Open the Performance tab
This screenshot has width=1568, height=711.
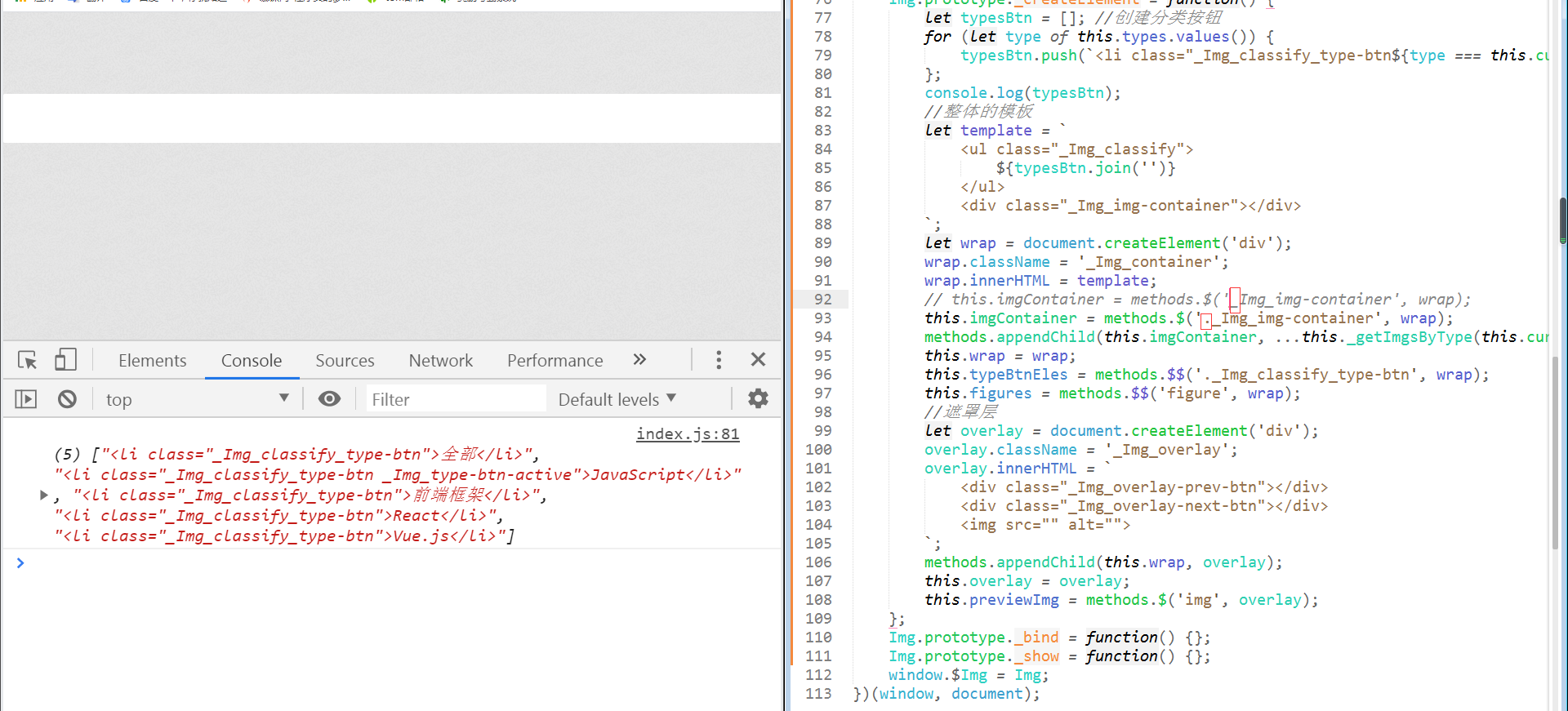point(555,360)
